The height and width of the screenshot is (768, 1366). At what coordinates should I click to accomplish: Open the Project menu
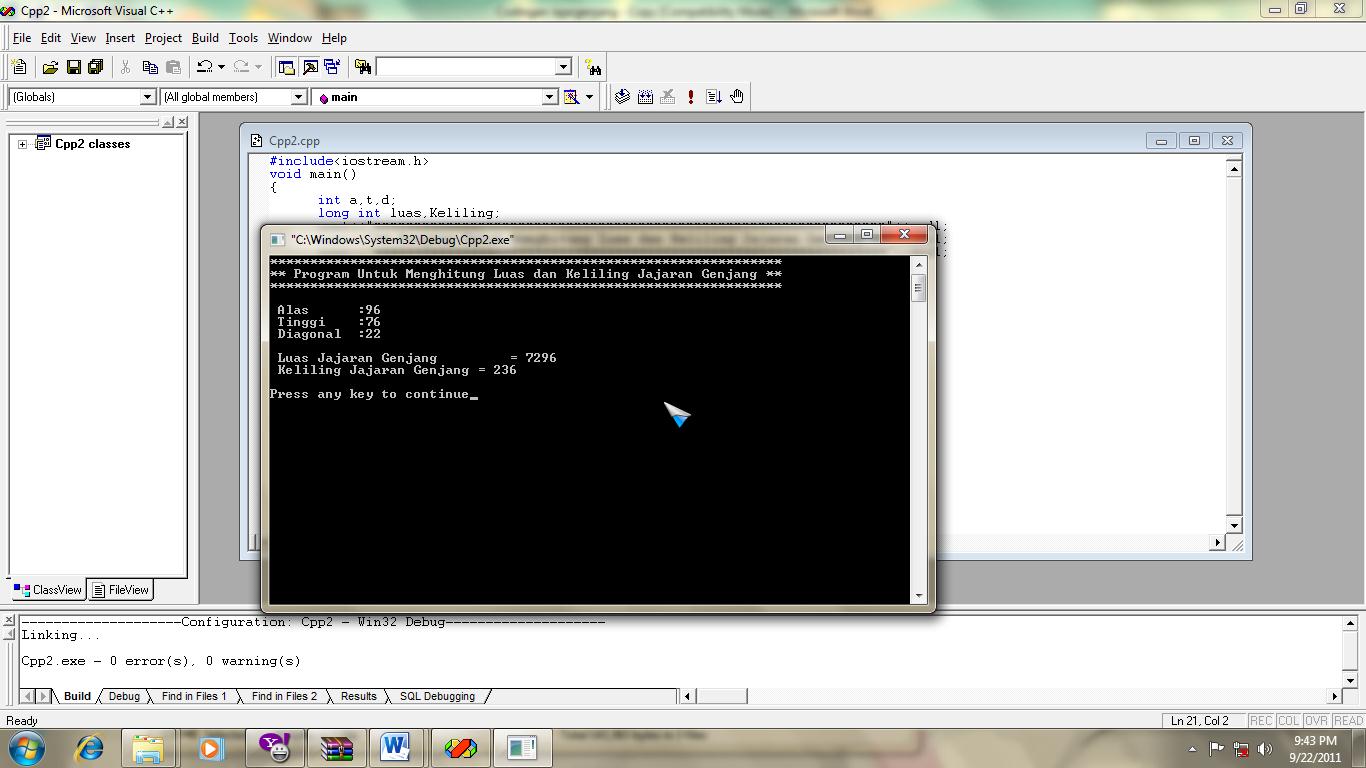click(x=163, y=38)
